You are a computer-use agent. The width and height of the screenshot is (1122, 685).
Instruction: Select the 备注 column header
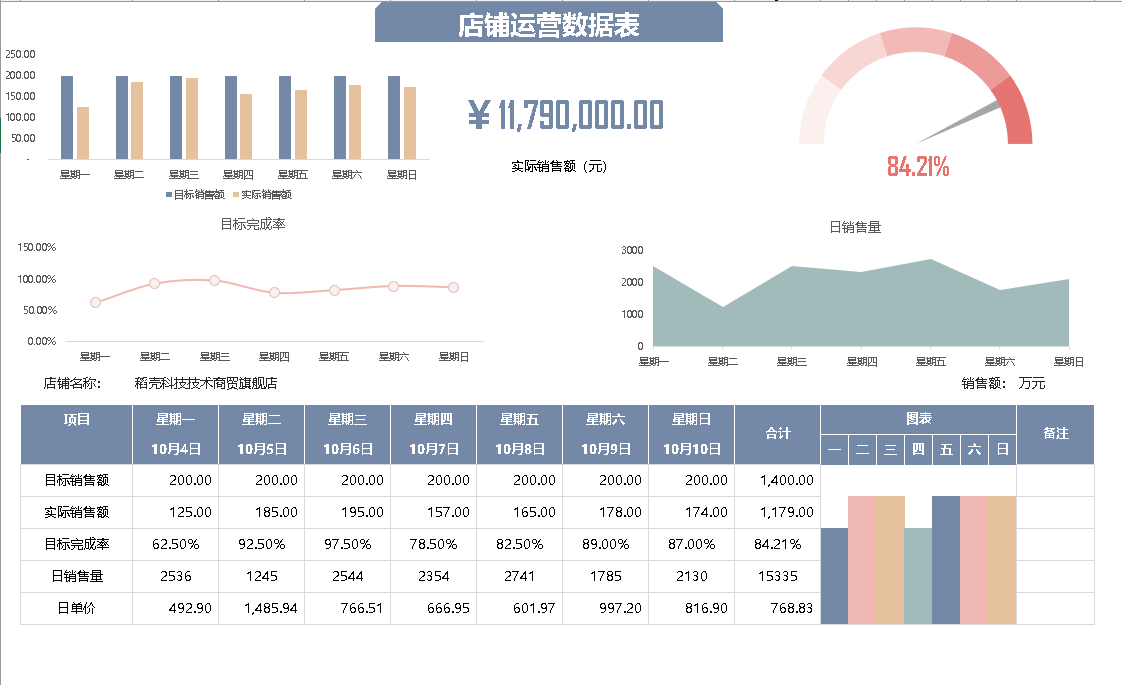(1055, 434)
